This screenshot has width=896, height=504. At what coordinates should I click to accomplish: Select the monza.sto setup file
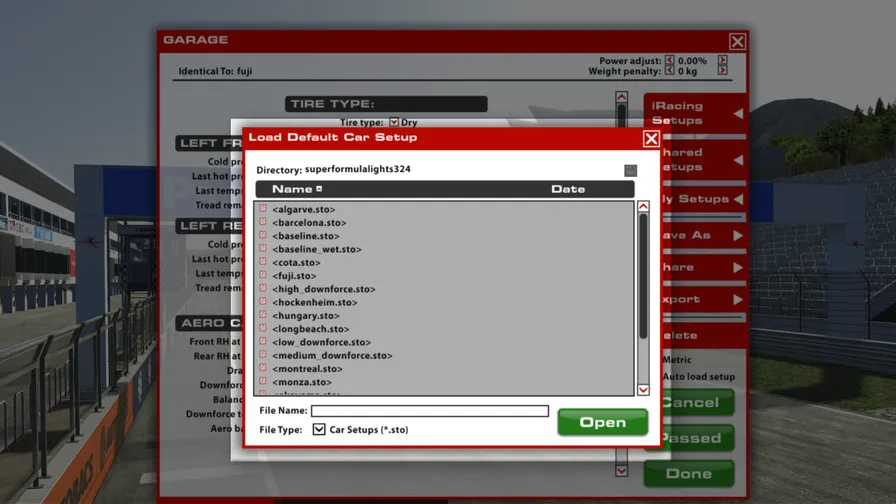pos(302,382)
